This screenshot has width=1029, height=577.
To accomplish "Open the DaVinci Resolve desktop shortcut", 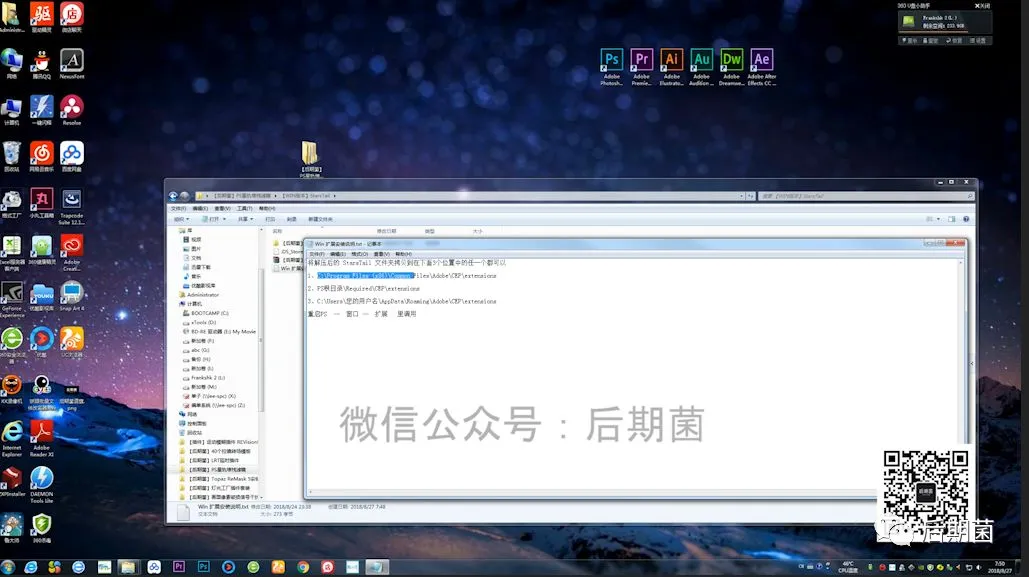I will click(72, 110).
